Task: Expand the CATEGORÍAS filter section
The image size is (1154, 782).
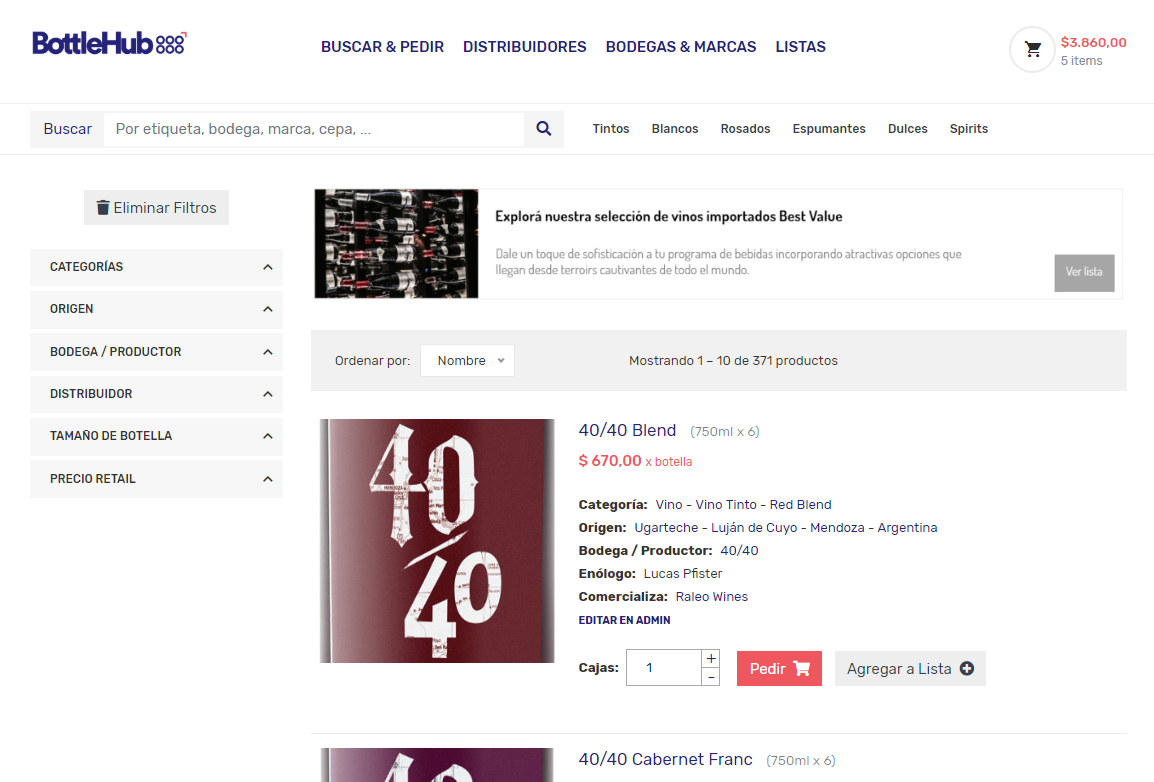Action: pos(156,267)
